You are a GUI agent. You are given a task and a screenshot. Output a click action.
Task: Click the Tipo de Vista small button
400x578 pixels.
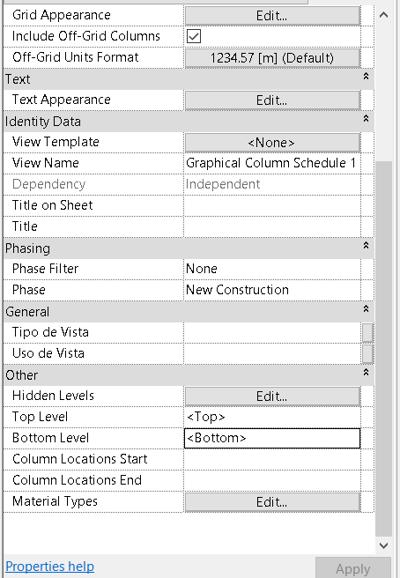(368, 333)
